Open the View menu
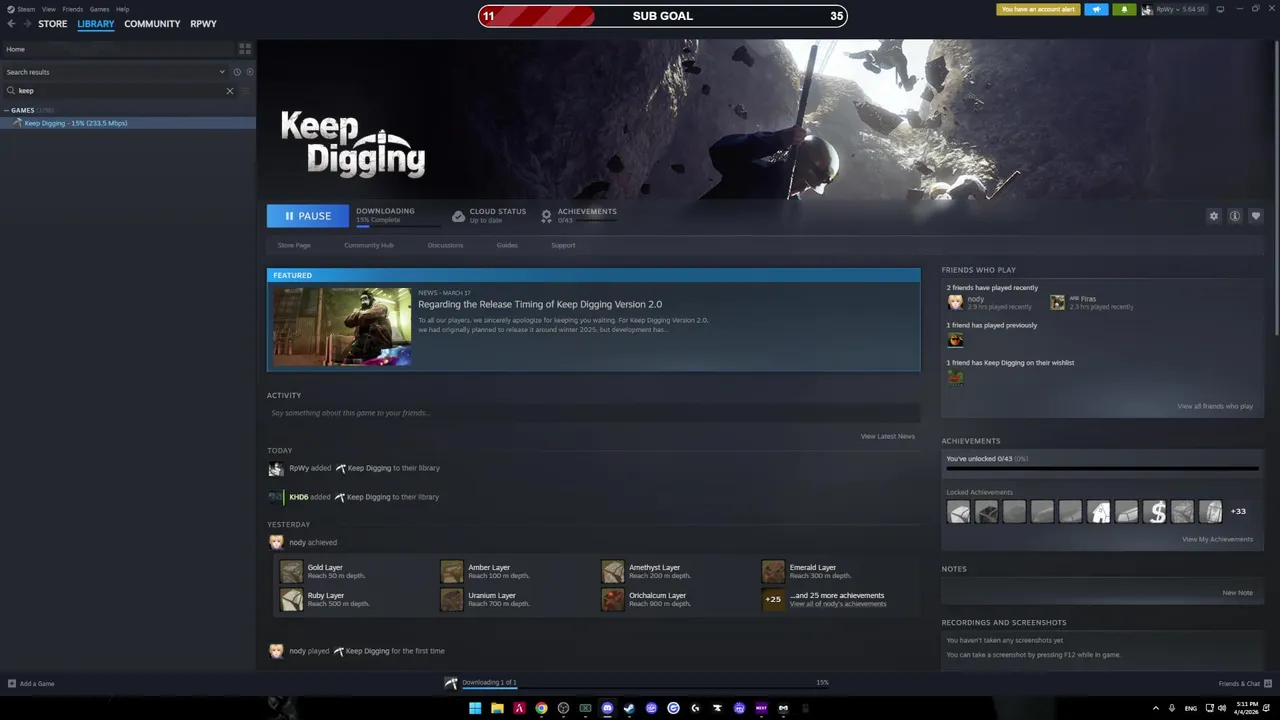 click(x=48, y=9)
